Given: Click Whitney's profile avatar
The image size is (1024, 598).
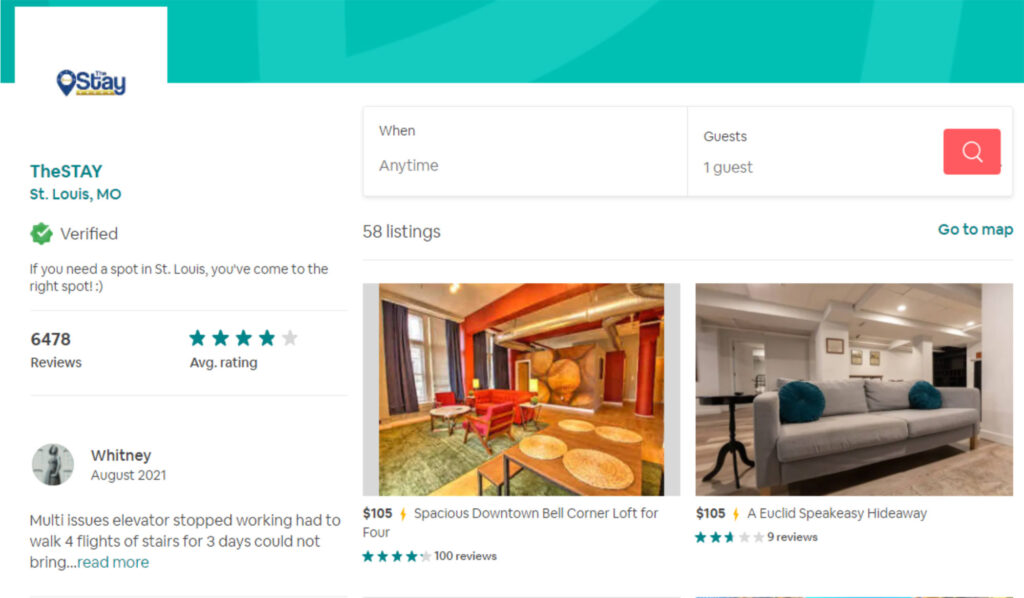Looking at the screenshot, I should 53,465.
